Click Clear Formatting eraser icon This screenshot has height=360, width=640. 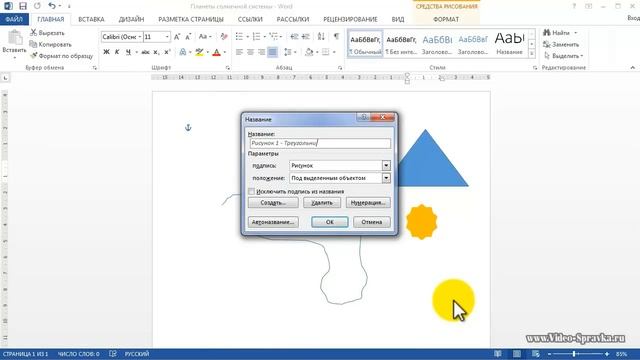coord(224,37)
